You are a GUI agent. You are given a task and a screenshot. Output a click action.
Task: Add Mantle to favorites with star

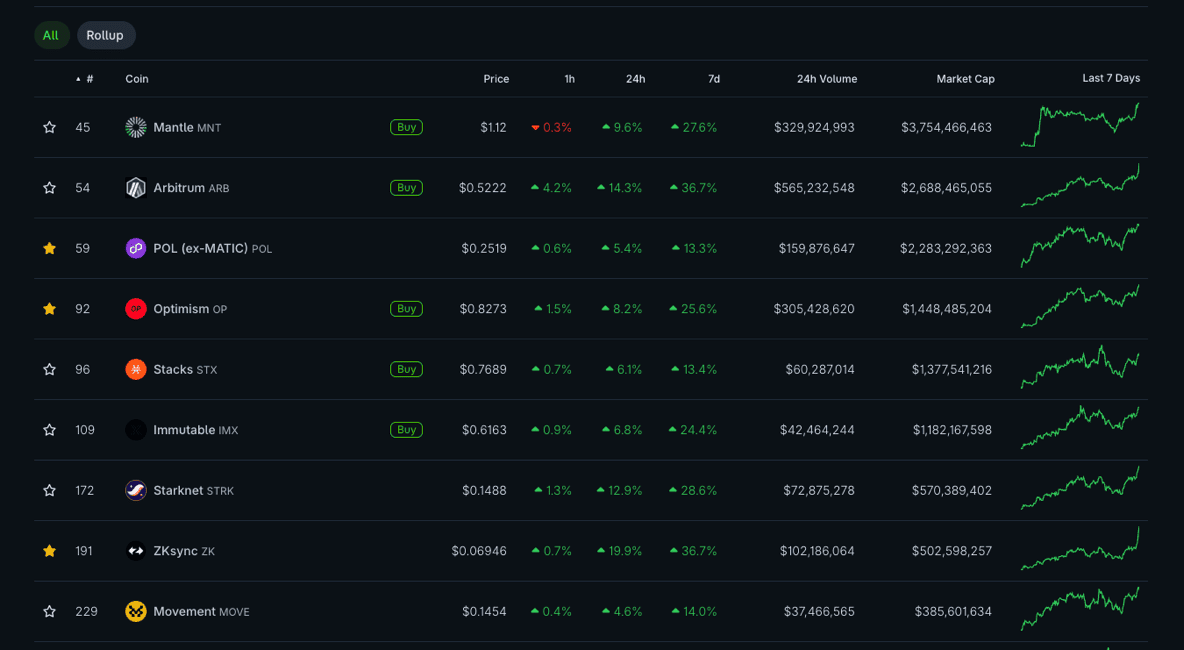49,127
